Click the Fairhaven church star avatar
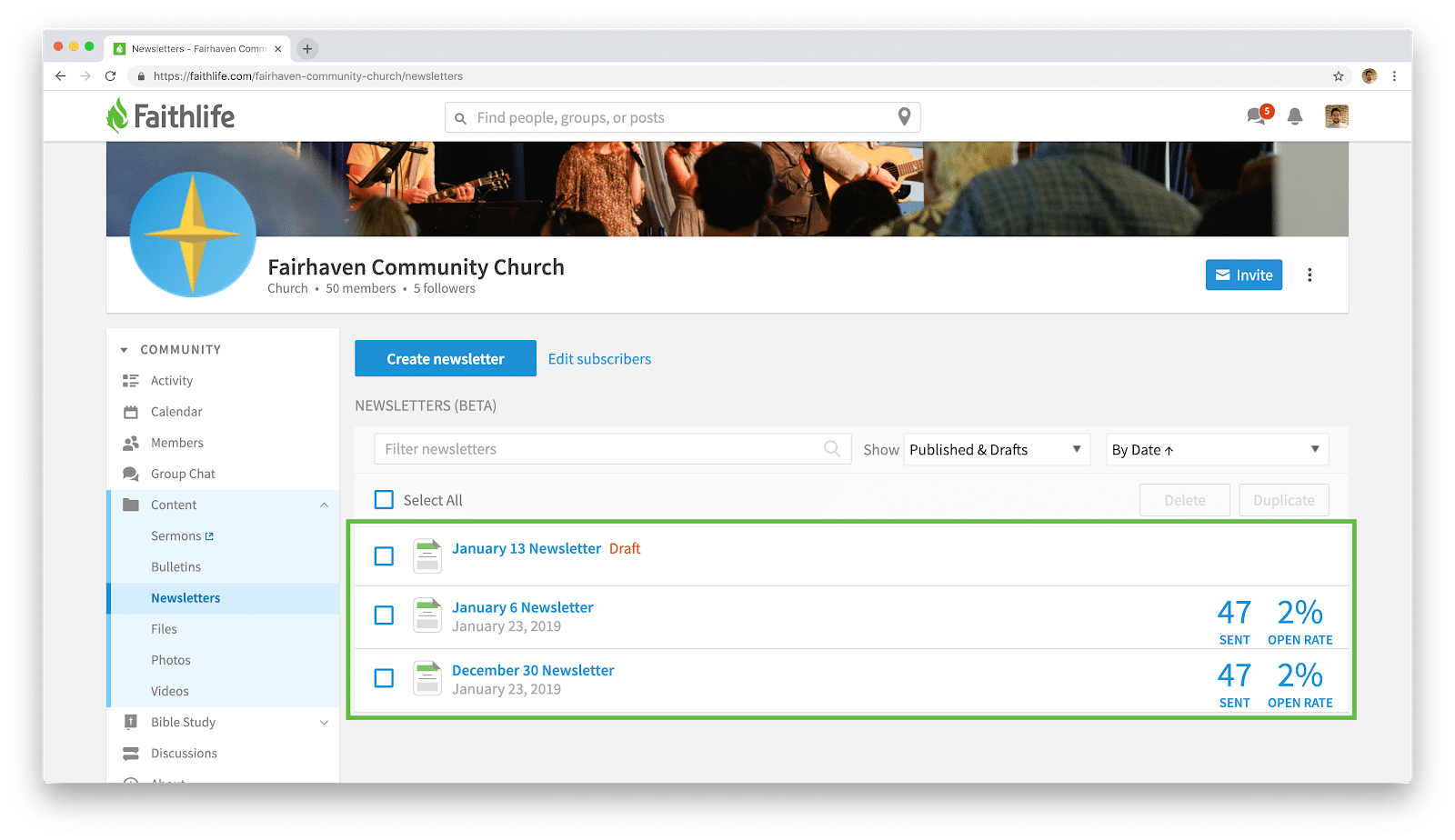 [x=193, y=235]
